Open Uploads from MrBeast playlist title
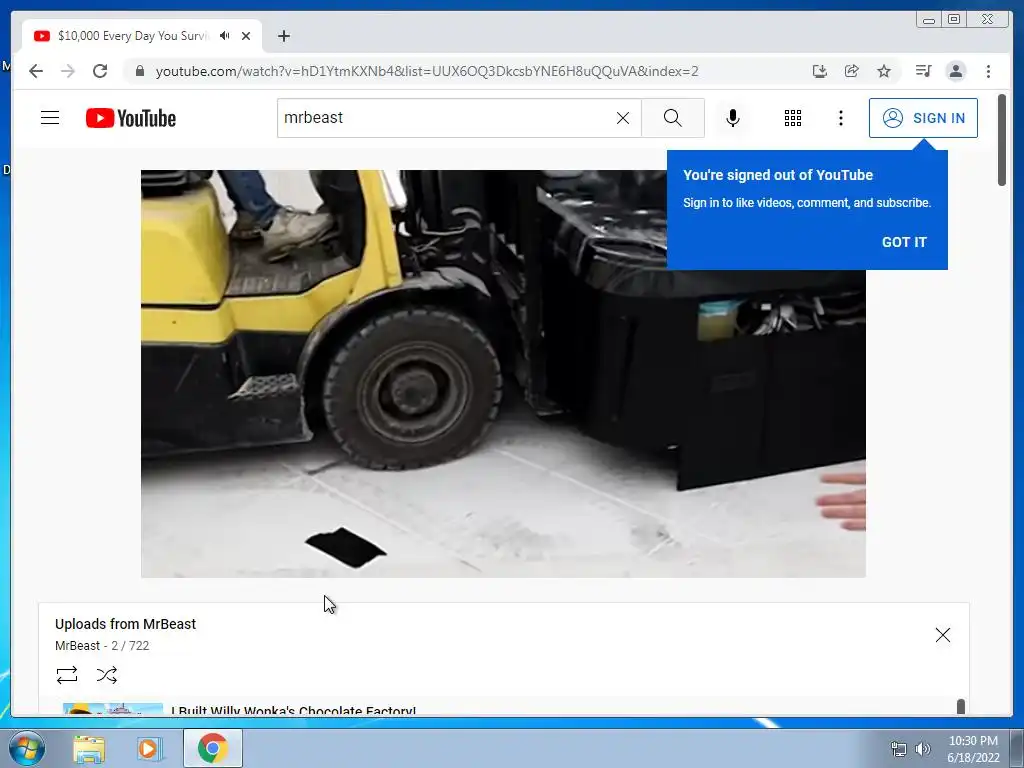Image resolution: width=1024 pixels, height=768 pixels. click(x=125, y=624)
